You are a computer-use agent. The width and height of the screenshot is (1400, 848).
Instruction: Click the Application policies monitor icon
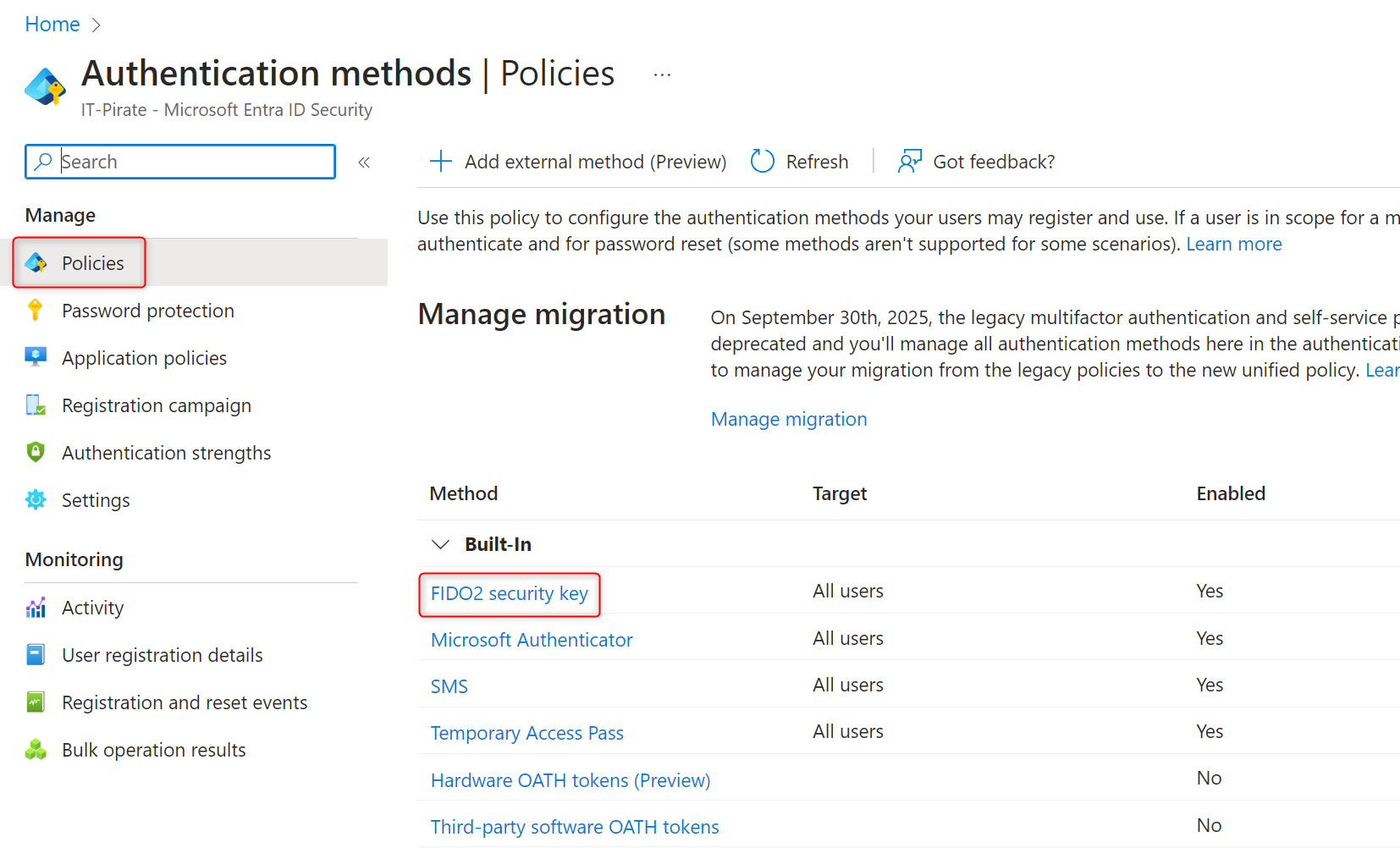point(36,357)
